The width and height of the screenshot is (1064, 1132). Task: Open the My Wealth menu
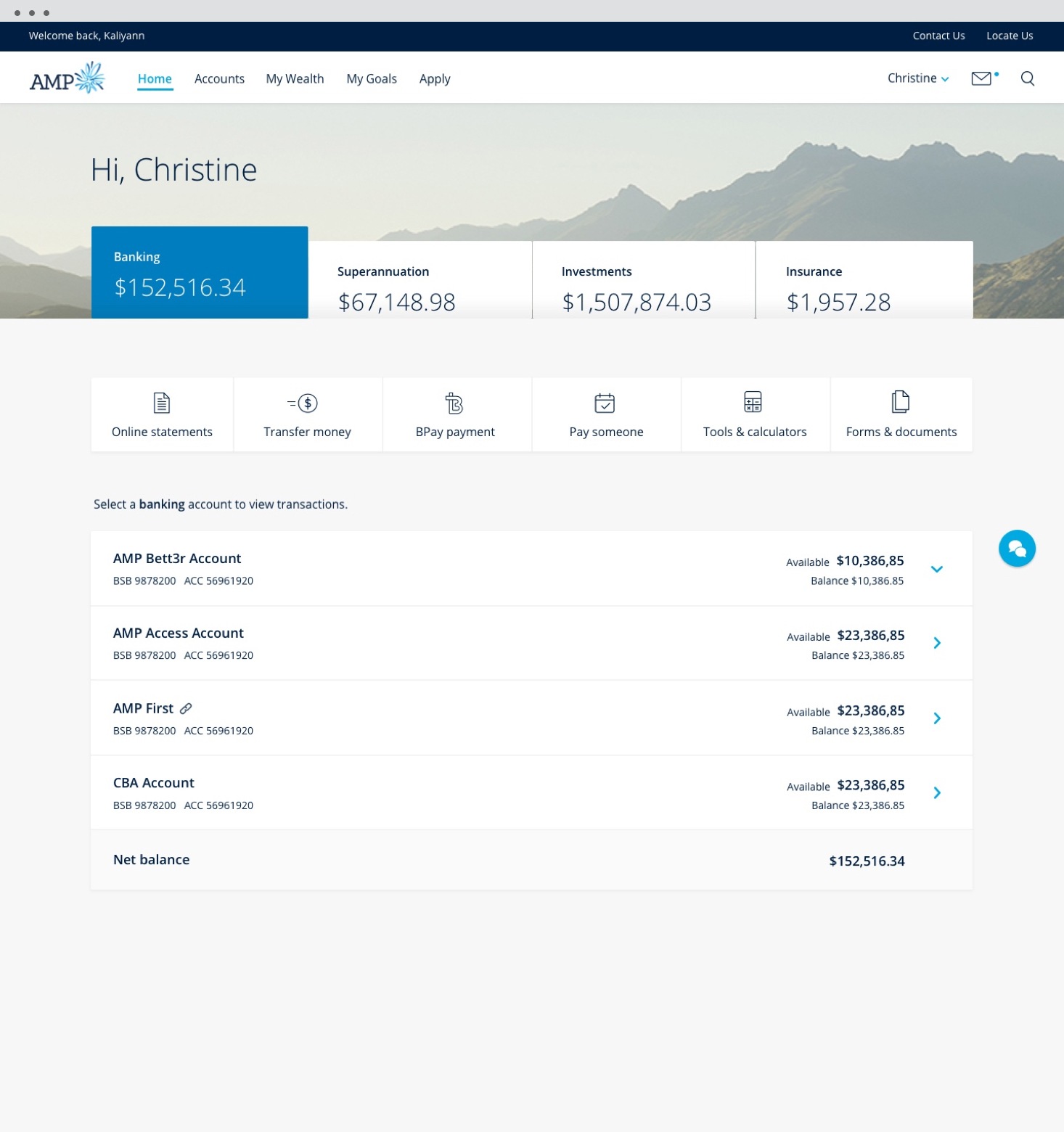[295, 78]
